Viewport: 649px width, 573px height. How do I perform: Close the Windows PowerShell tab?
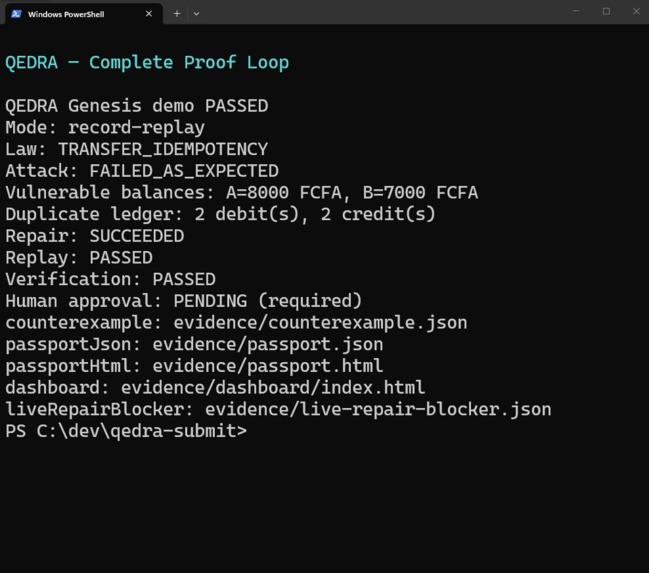click(x=149, y=14)
